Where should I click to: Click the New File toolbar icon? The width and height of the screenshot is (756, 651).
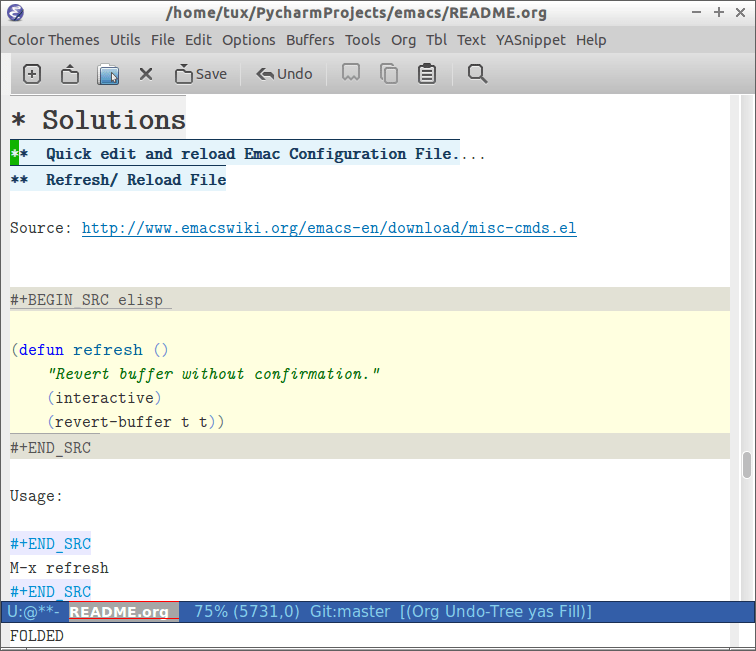pyautogui.click(x=32, y=74)
